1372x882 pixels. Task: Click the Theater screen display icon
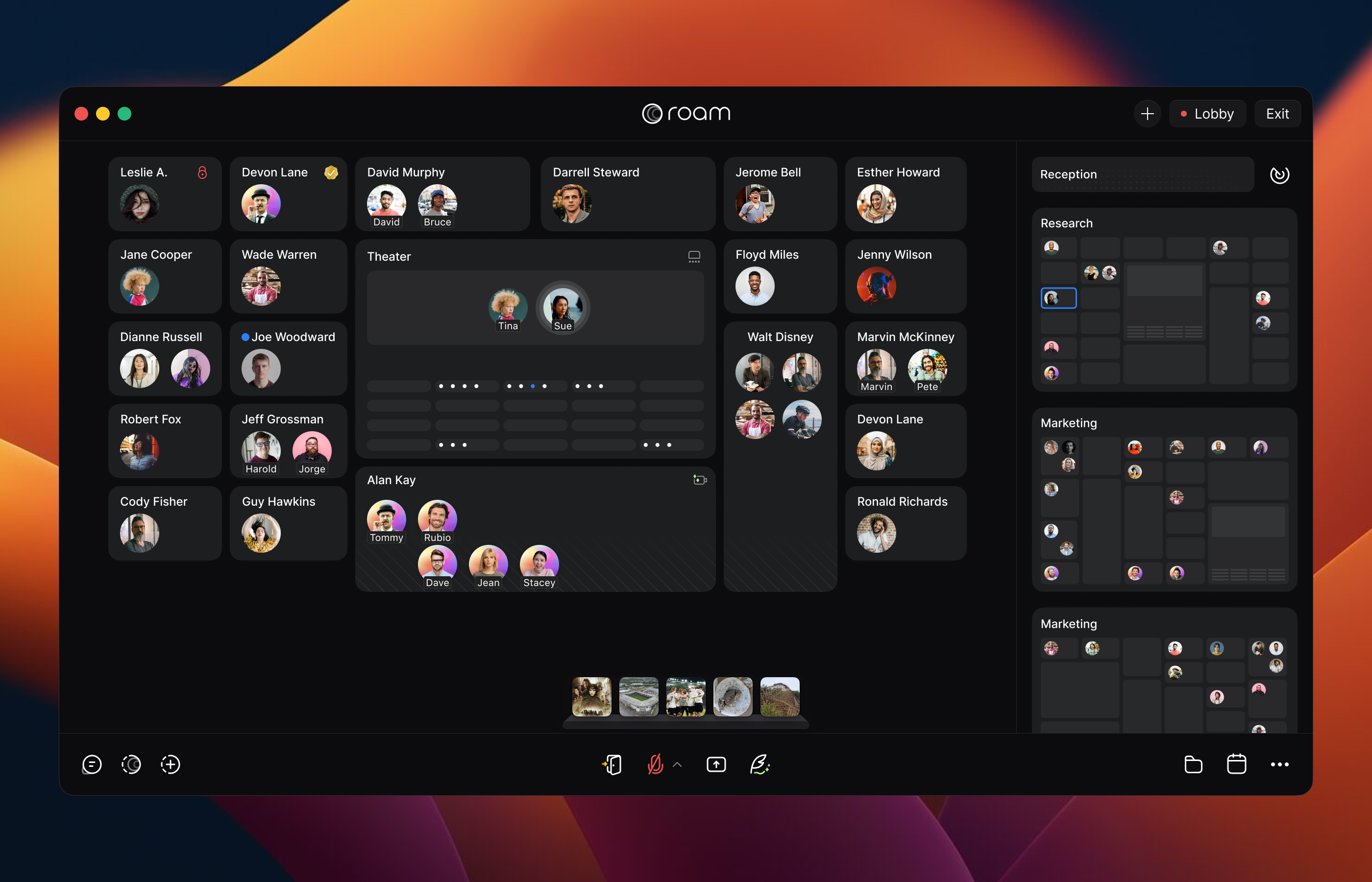694,257
